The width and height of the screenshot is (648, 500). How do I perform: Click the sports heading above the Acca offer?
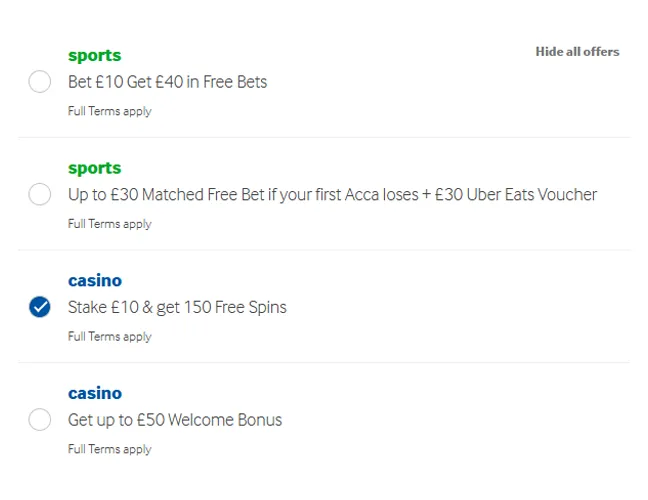(94, 168)
